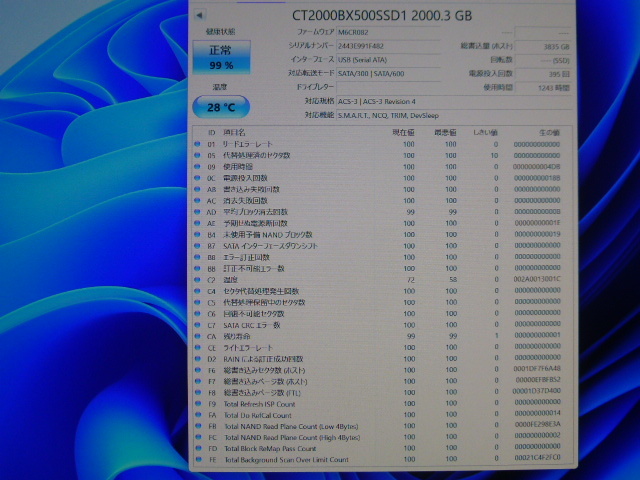640x480 pixels.
Task: Select the SATA CRC エラー数 attribute name
Action: coord(251,325)
